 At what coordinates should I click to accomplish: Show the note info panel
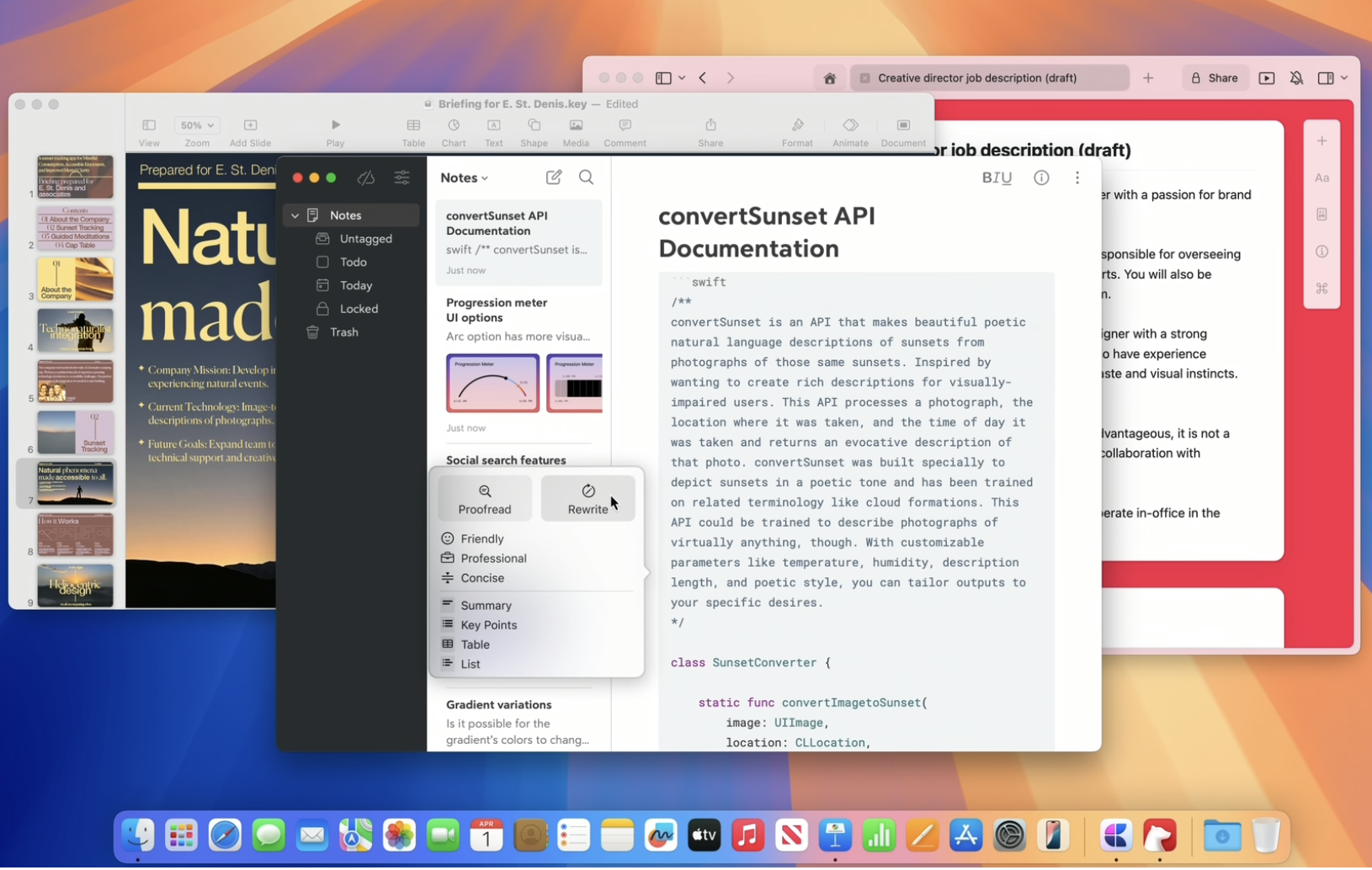(x=1041, y=178)
